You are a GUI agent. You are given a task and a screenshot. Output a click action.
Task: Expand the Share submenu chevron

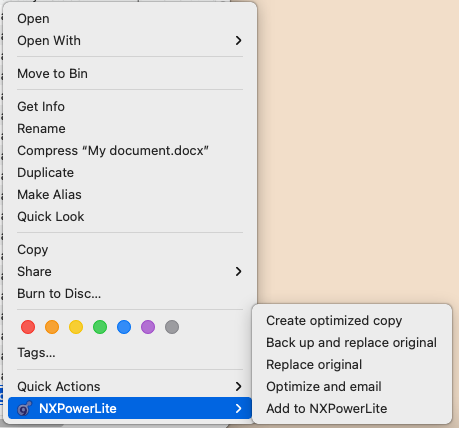click(x=238, y=271)
